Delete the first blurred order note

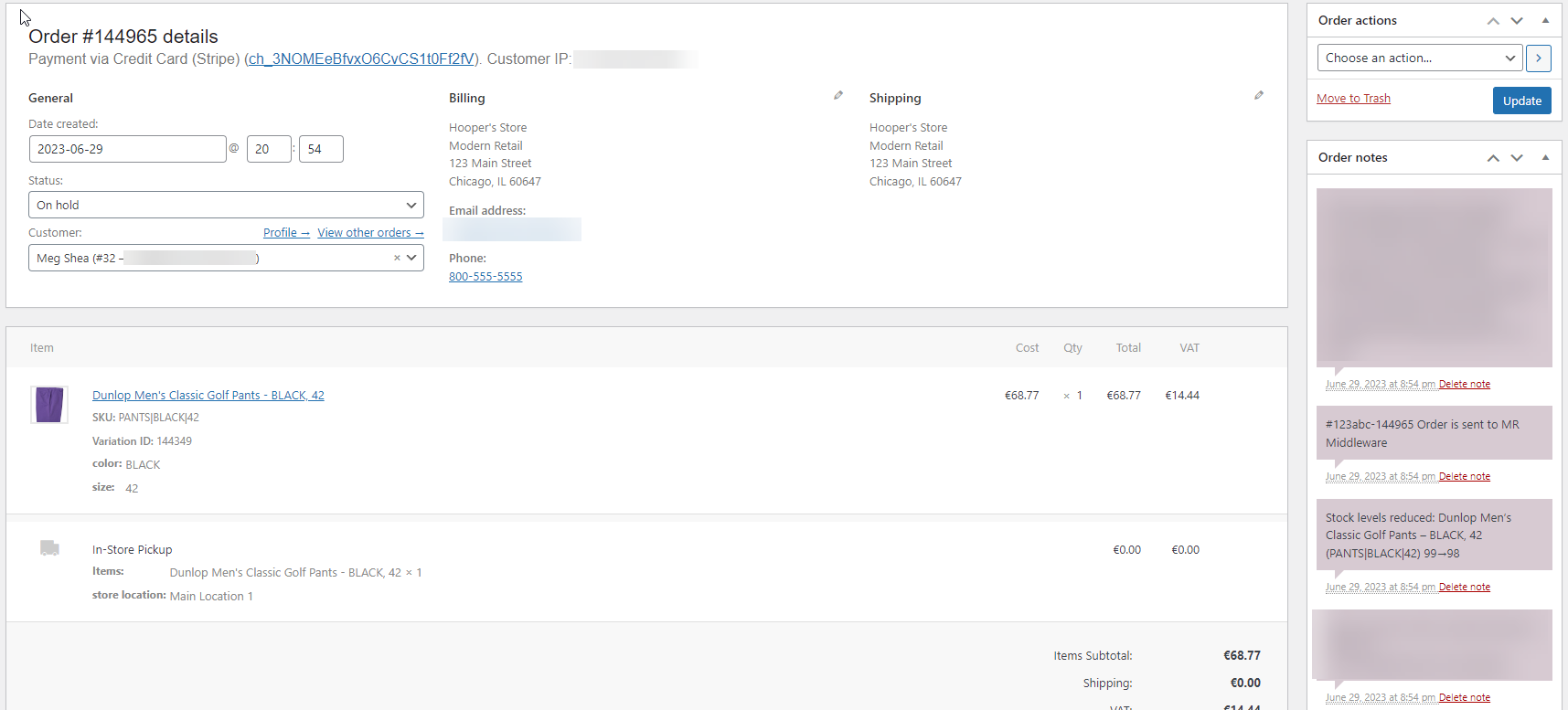[1464, 385]
